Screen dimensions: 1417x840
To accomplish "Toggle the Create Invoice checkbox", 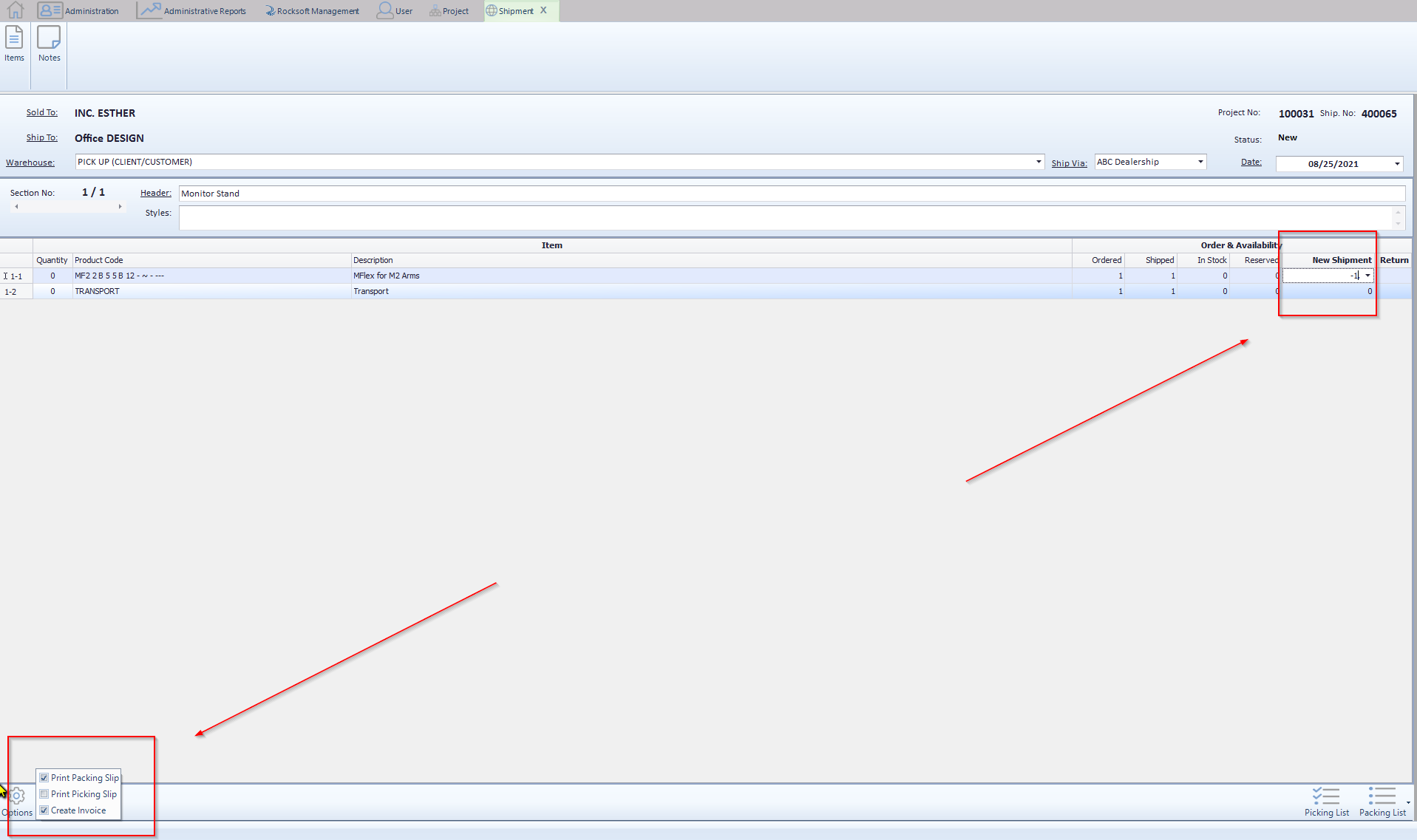I will point(44,810).
